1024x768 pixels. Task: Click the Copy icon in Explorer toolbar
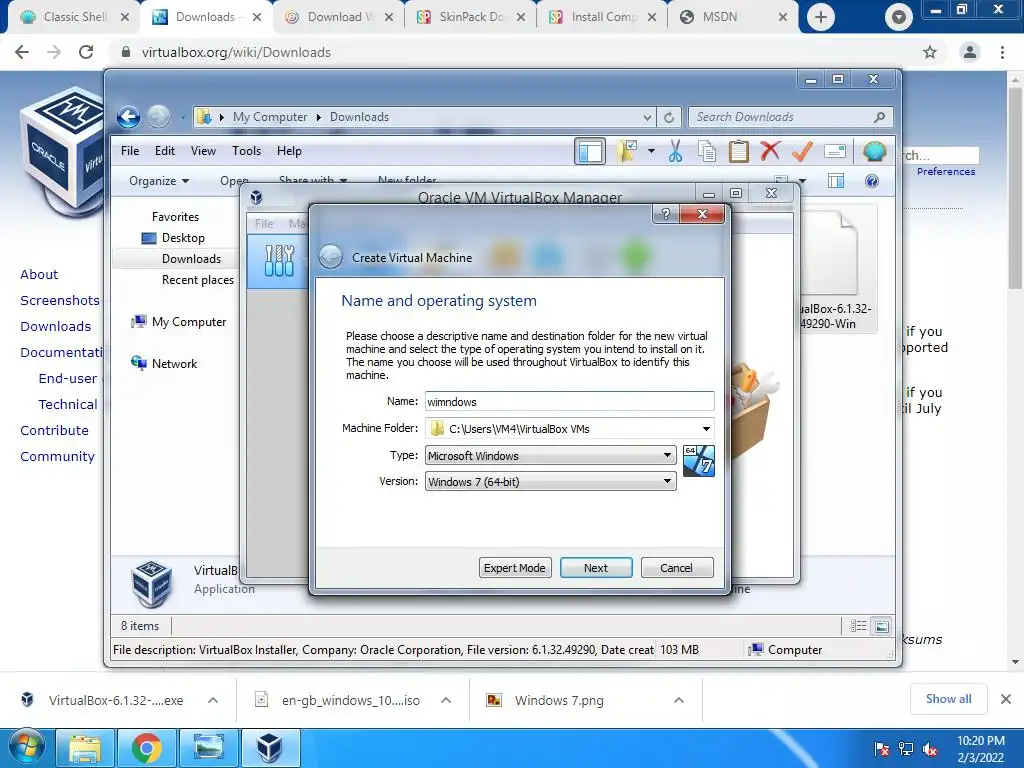(x=707, y=152)
